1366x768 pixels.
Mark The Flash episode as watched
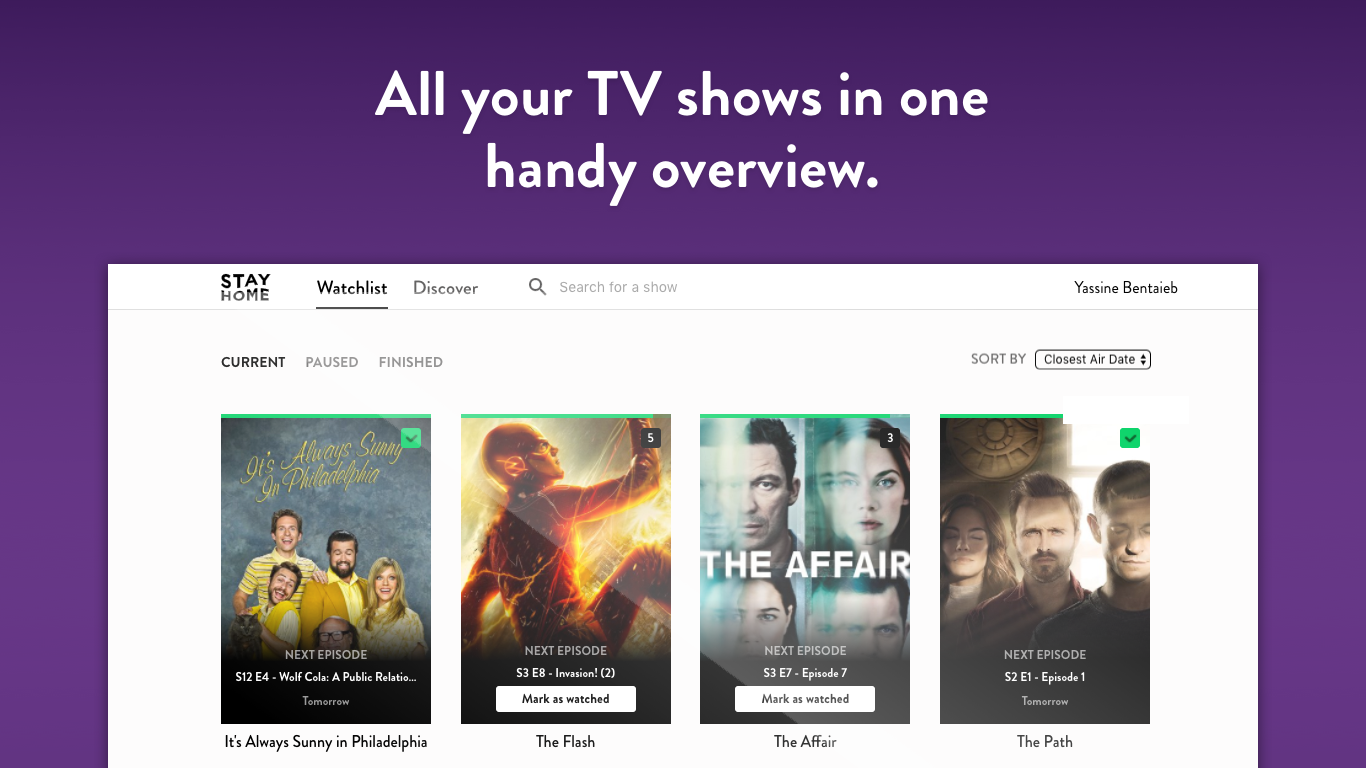click(566, 699)
